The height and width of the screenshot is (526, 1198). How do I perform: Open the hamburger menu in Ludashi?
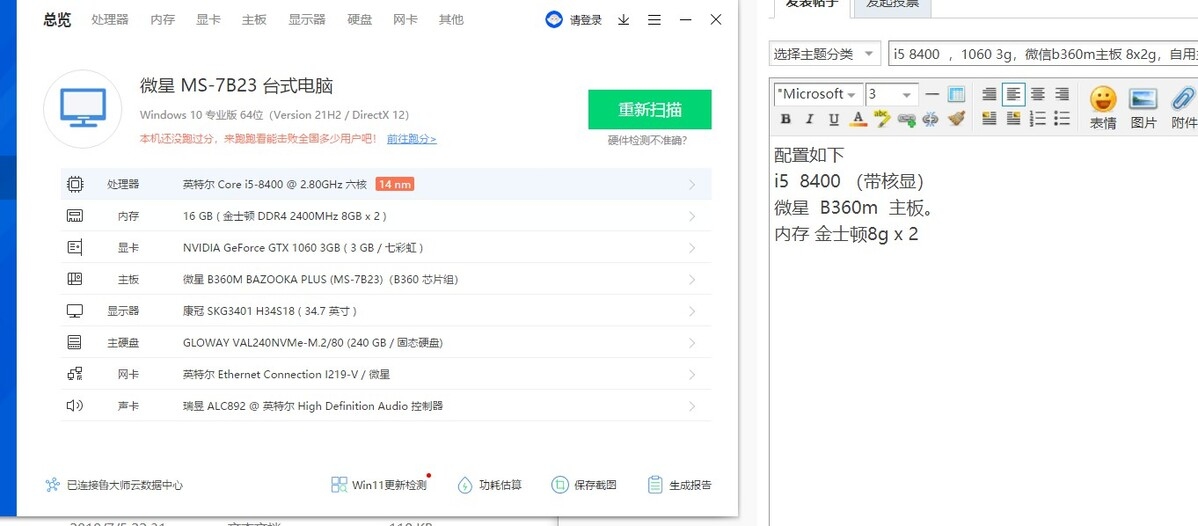(x=654, y=20)
